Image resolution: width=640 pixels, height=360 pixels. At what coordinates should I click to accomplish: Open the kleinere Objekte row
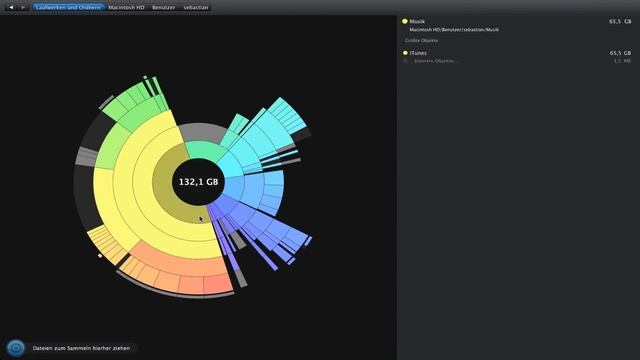(517, 61)
